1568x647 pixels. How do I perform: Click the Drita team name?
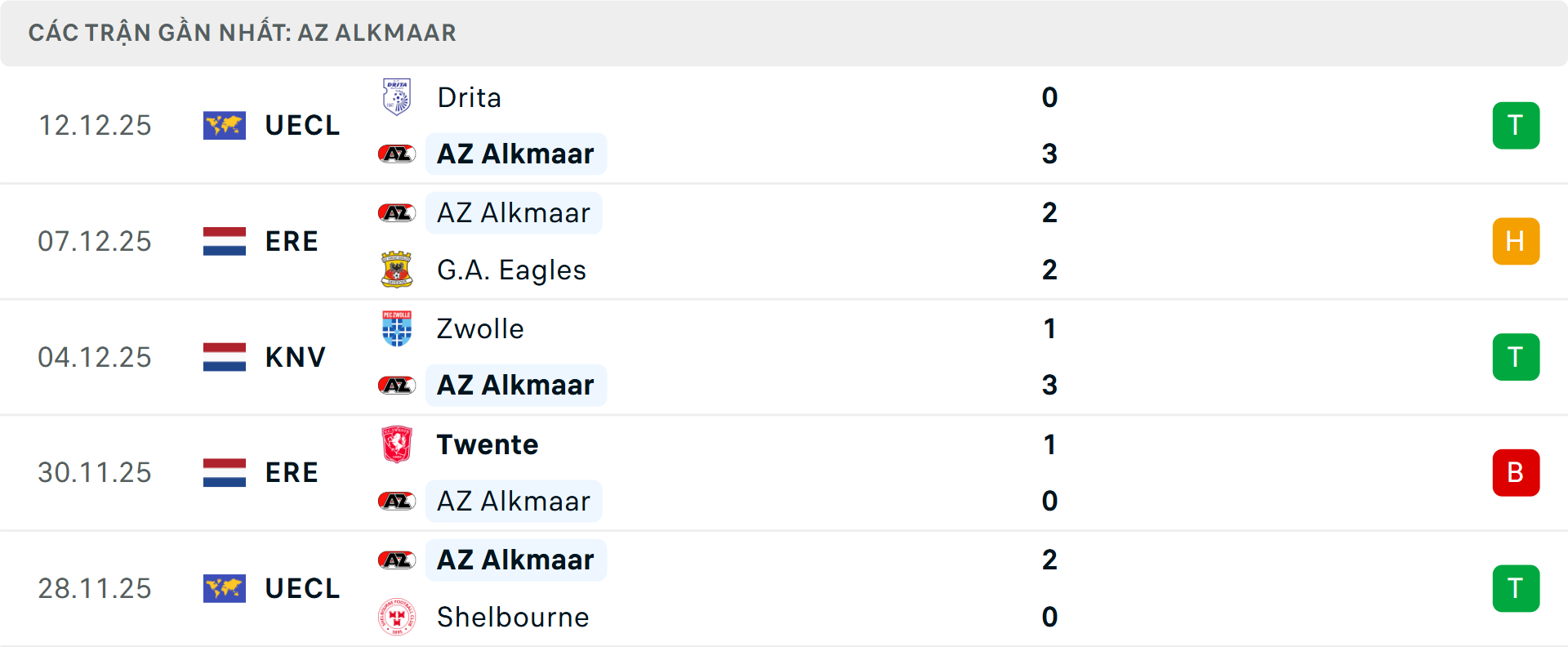(469, 97)
